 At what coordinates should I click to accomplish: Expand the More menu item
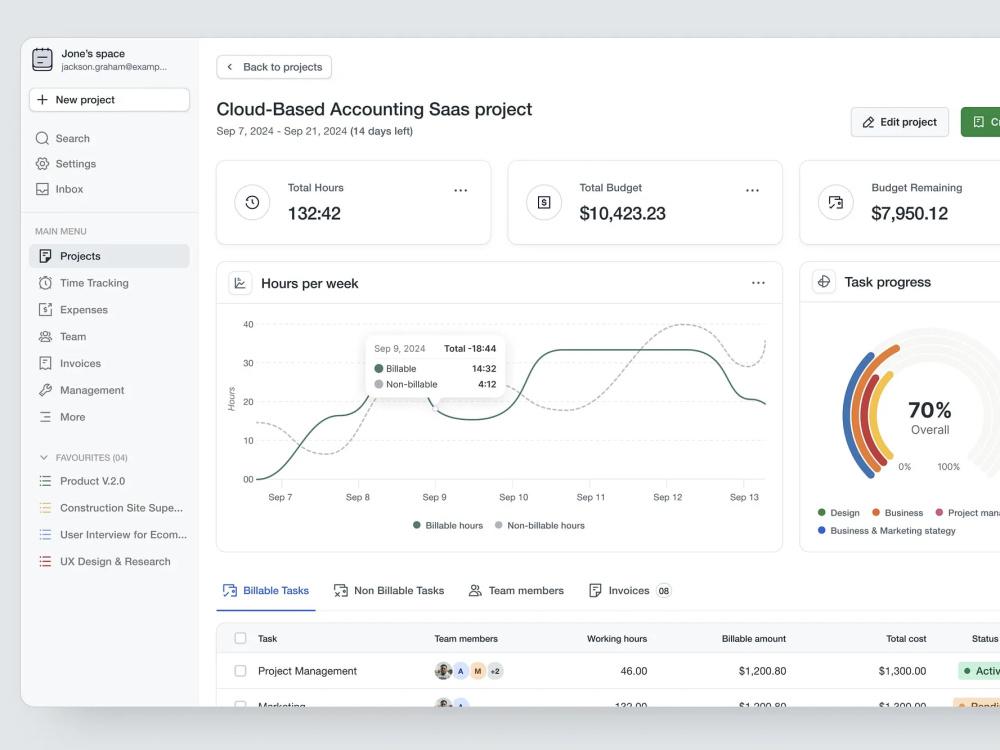(x=109, y=417)
